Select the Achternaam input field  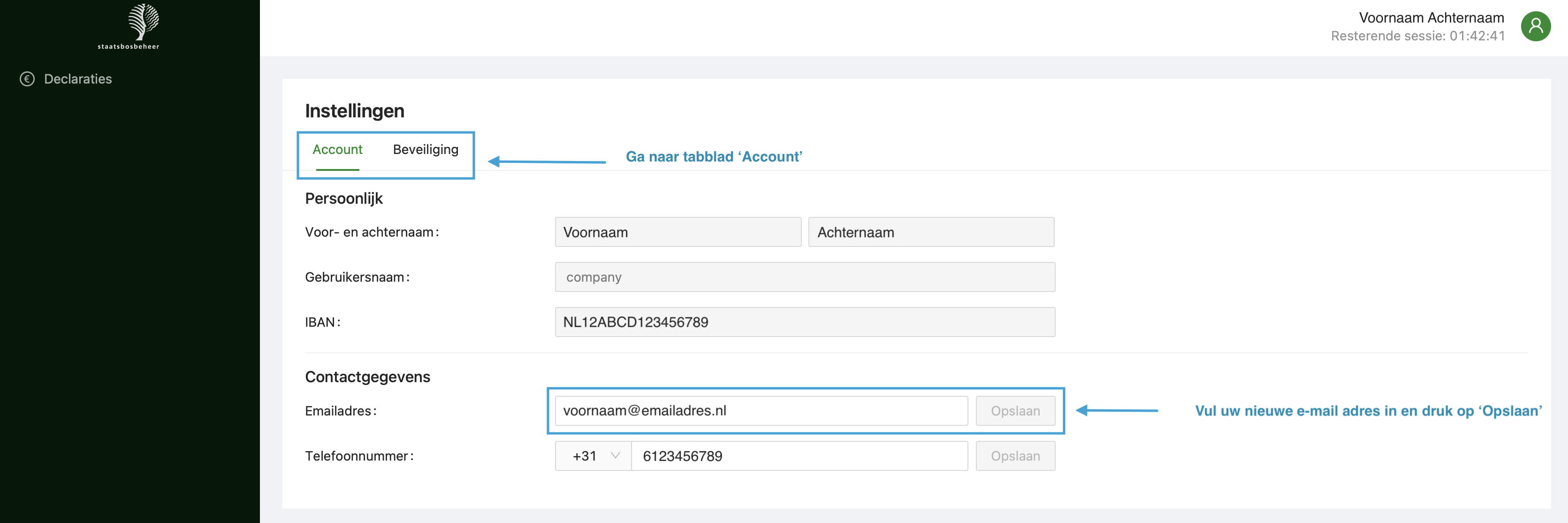931,232
